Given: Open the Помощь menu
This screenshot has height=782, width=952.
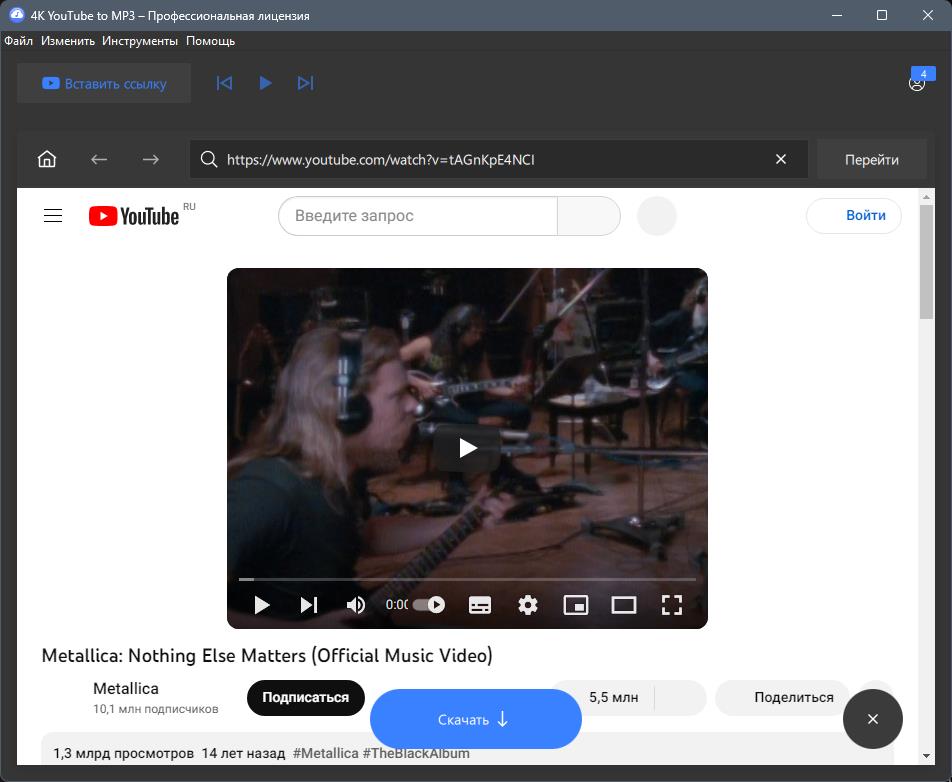Looking at the screenshot, I should point(210,41).
